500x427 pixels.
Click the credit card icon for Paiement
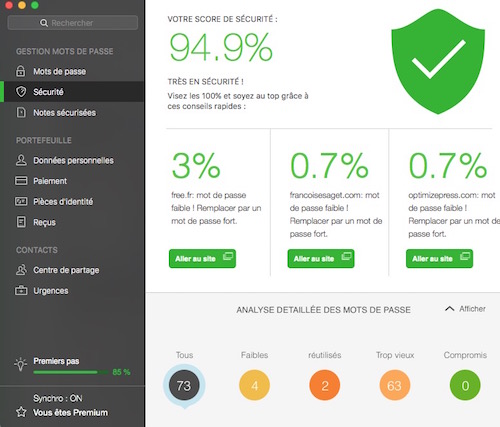21,181
